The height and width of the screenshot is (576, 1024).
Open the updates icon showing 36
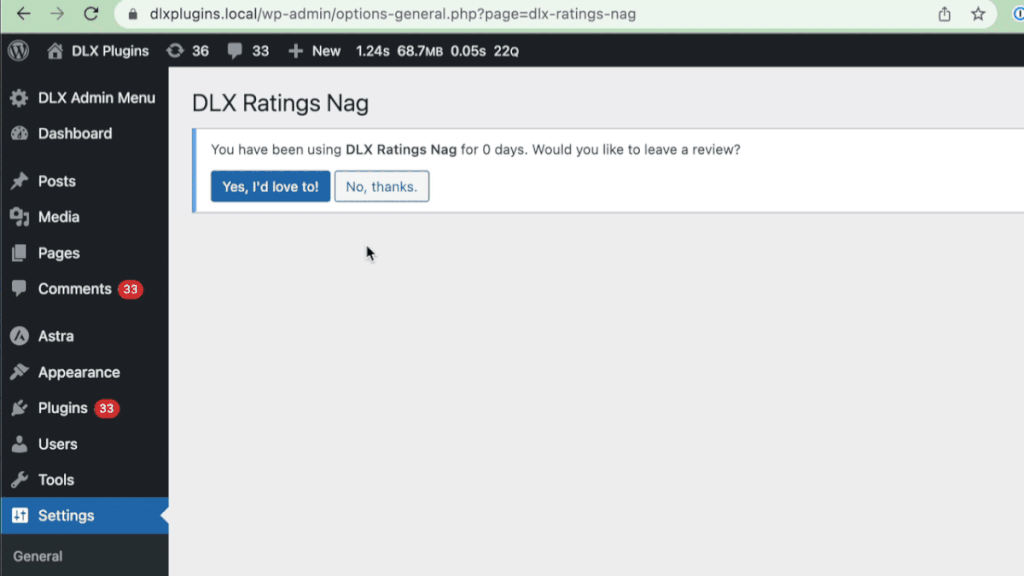coord(175,51)
